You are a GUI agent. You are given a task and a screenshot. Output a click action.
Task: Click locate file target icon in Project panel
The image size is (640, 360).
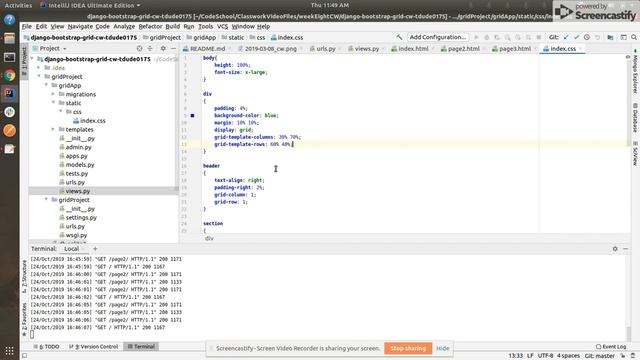pyautogui.click(x=140, y=48)
